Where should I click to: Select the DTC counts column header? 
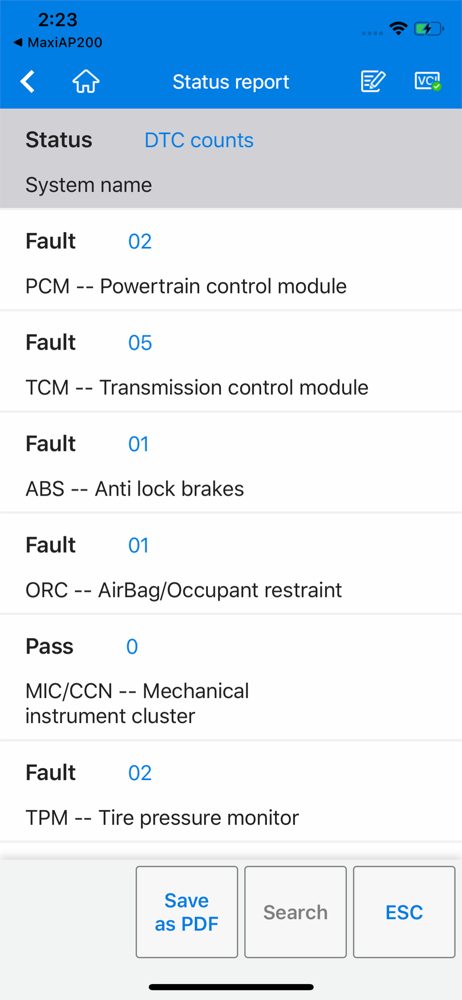[199, 140]
